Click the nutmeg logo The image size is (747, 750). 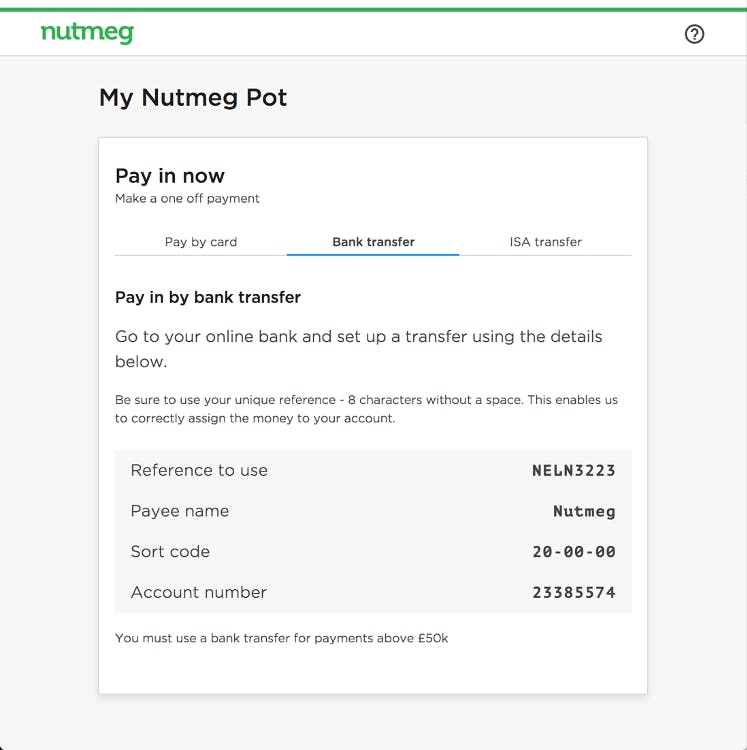tap(87, 33)
